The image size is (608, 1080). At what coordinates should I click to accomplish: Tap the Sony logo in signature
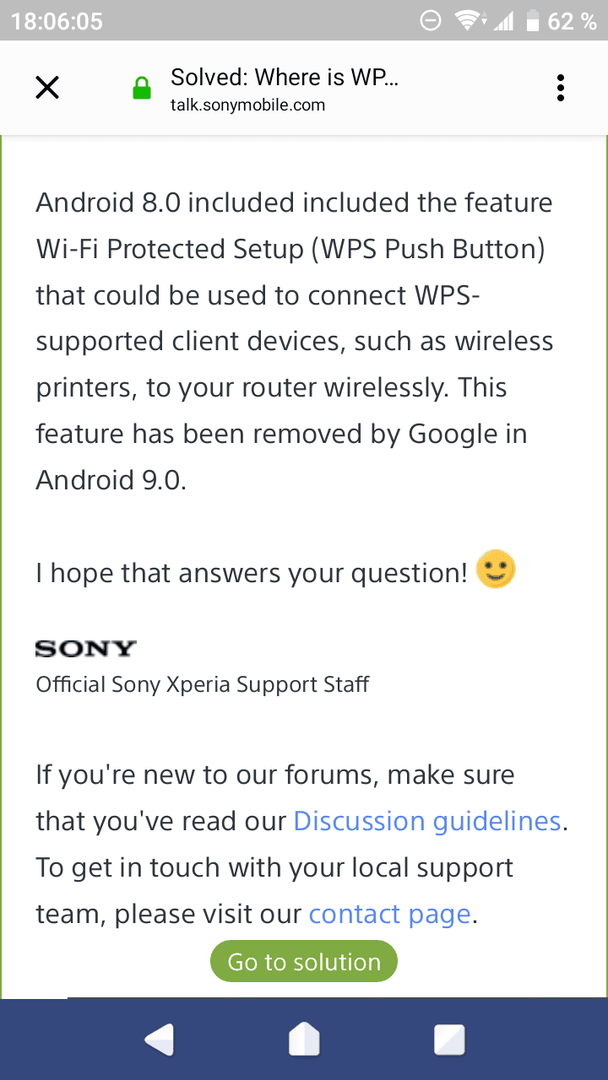click(86, 648)
